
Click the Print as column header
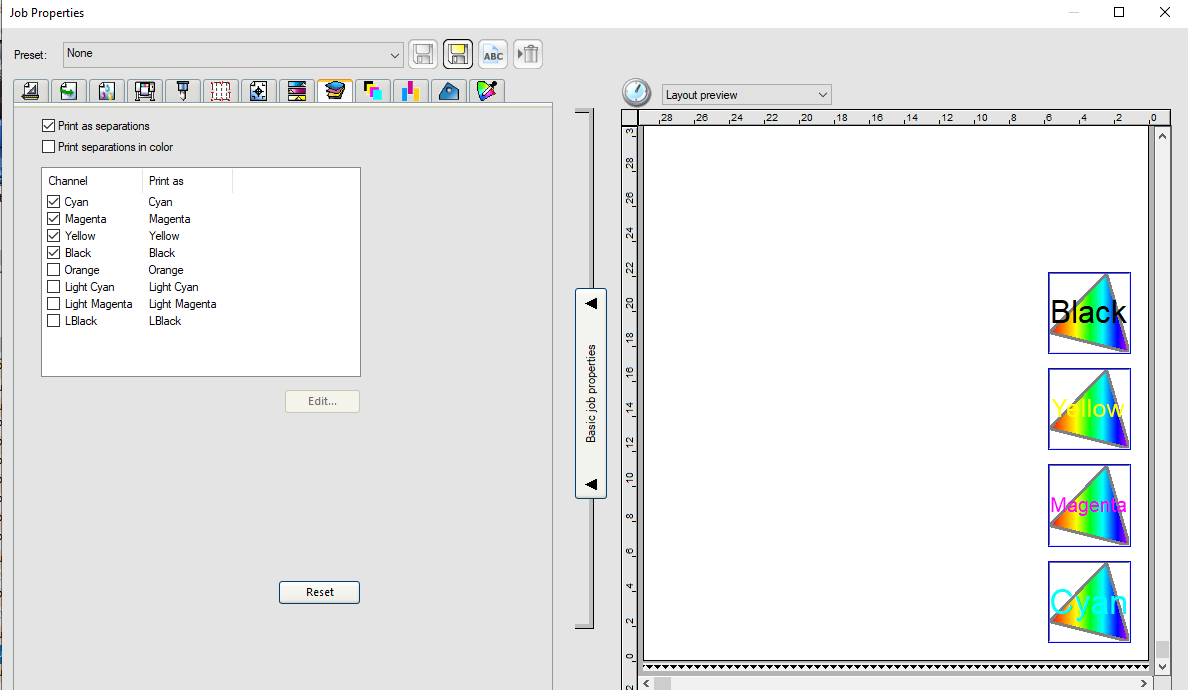(x=187, y=181)
